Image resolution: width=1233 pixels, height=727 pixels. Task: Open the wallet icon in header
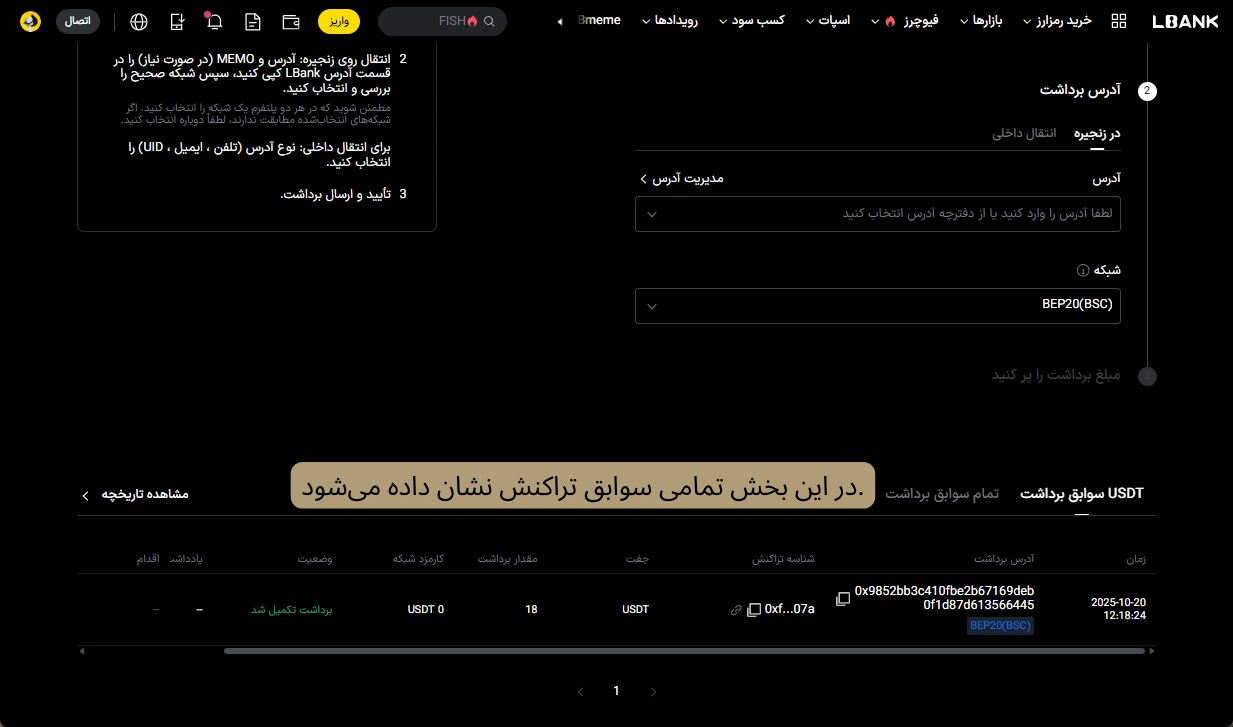[x=292, y=21]
